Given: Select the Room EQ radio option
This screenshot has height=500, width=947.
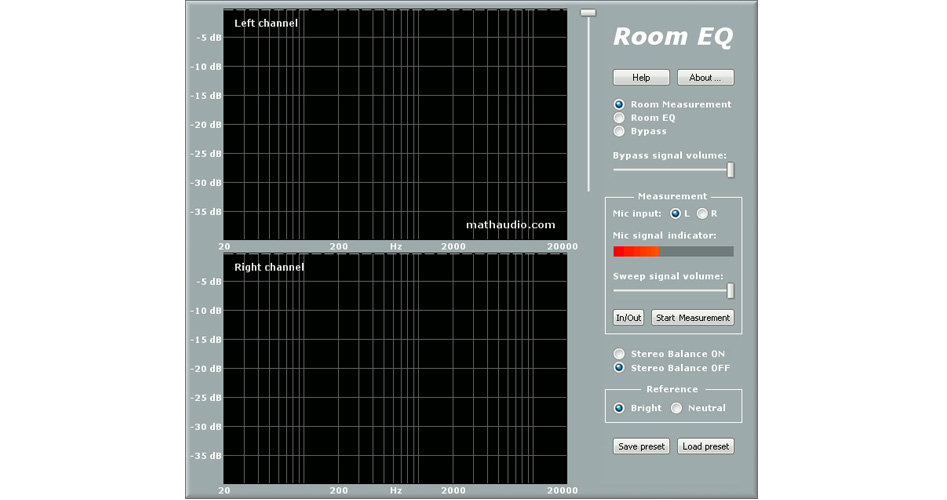Looking at the screenshot, I should pyautogui.click(x=619, y=118).
